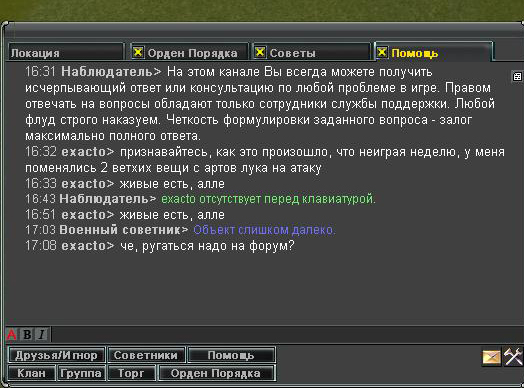Click the Орден Порядка button at bottom

(x=216, y=373)
